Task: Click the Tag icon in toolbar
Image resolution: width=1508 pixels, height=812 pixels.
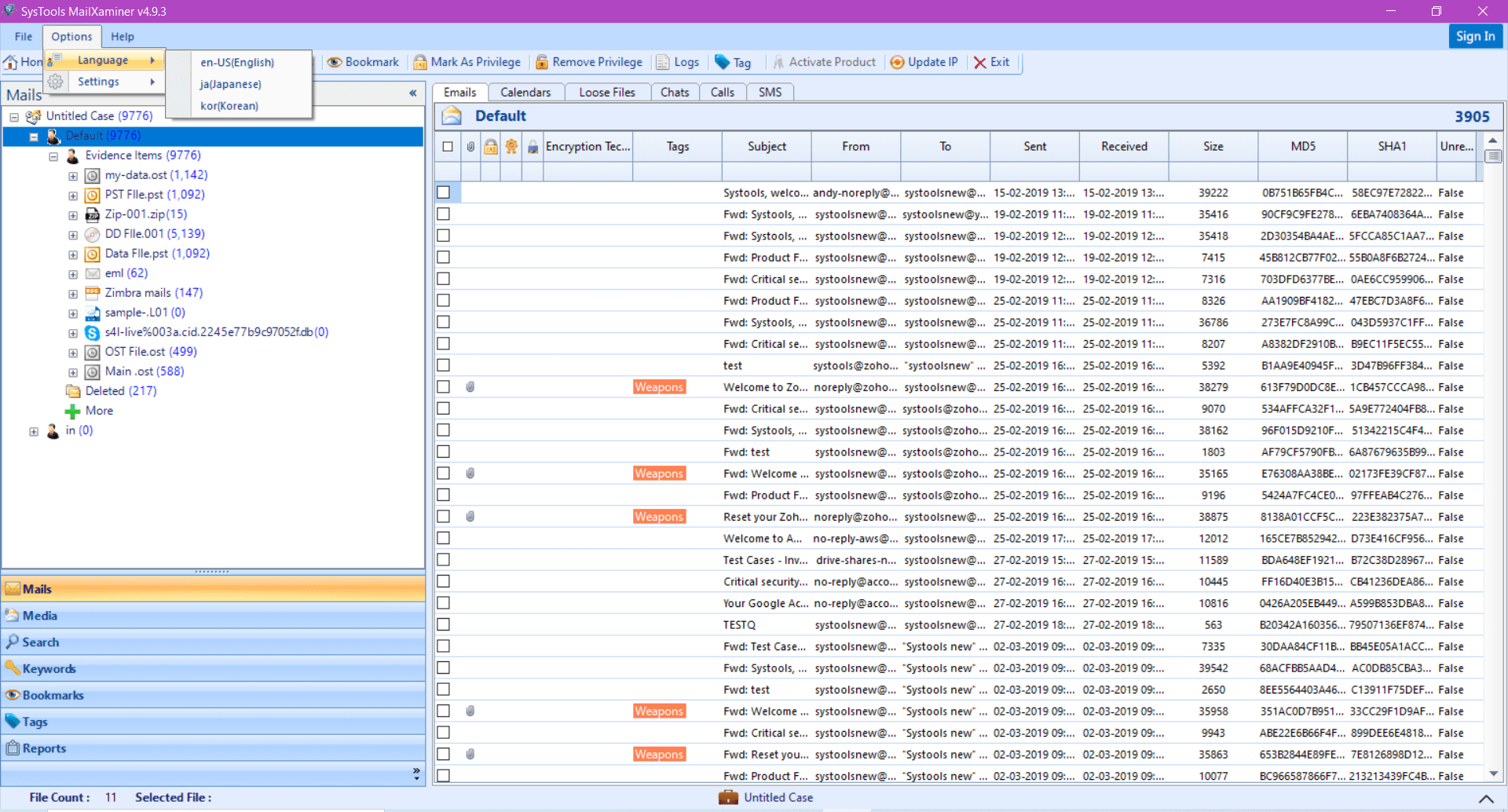Action: (722, 62)
